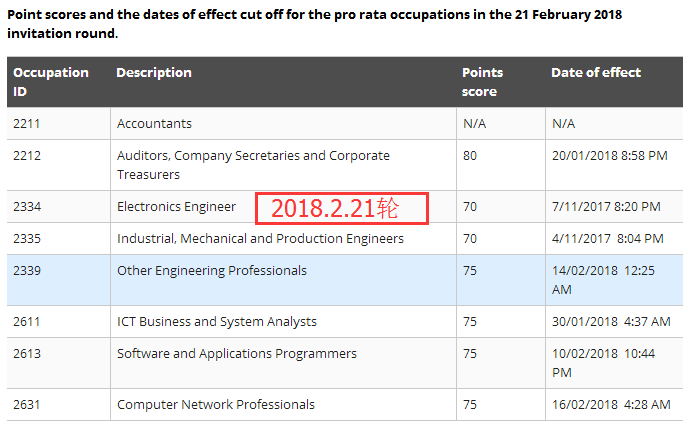Select ICT Business and System Analysts
This screenshot has width=692, height=427.
pos(217,322)
